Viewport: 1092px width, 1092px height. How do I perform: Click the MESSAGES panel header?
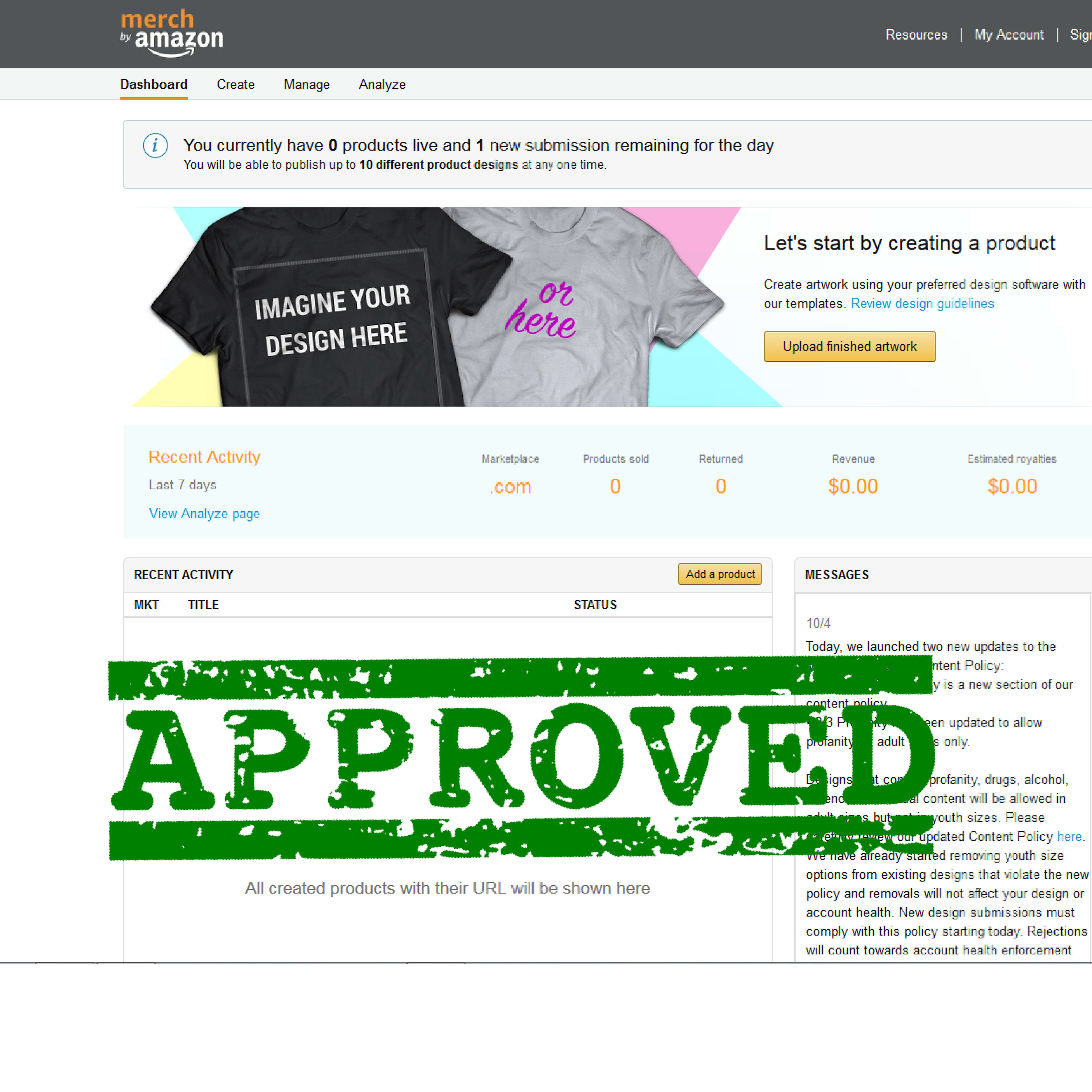coord(838,574)
